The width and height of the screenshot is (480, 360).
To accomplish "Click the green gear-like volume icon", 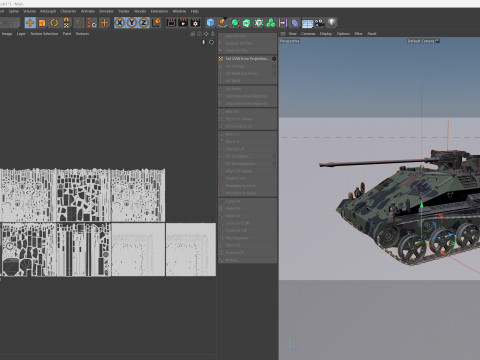I will click(x=259, y=23).
